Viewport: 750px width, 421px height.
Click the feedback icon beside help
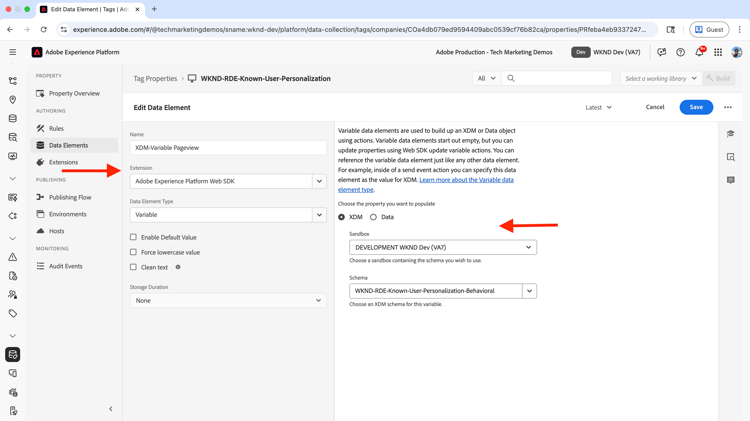click(662, 52)
